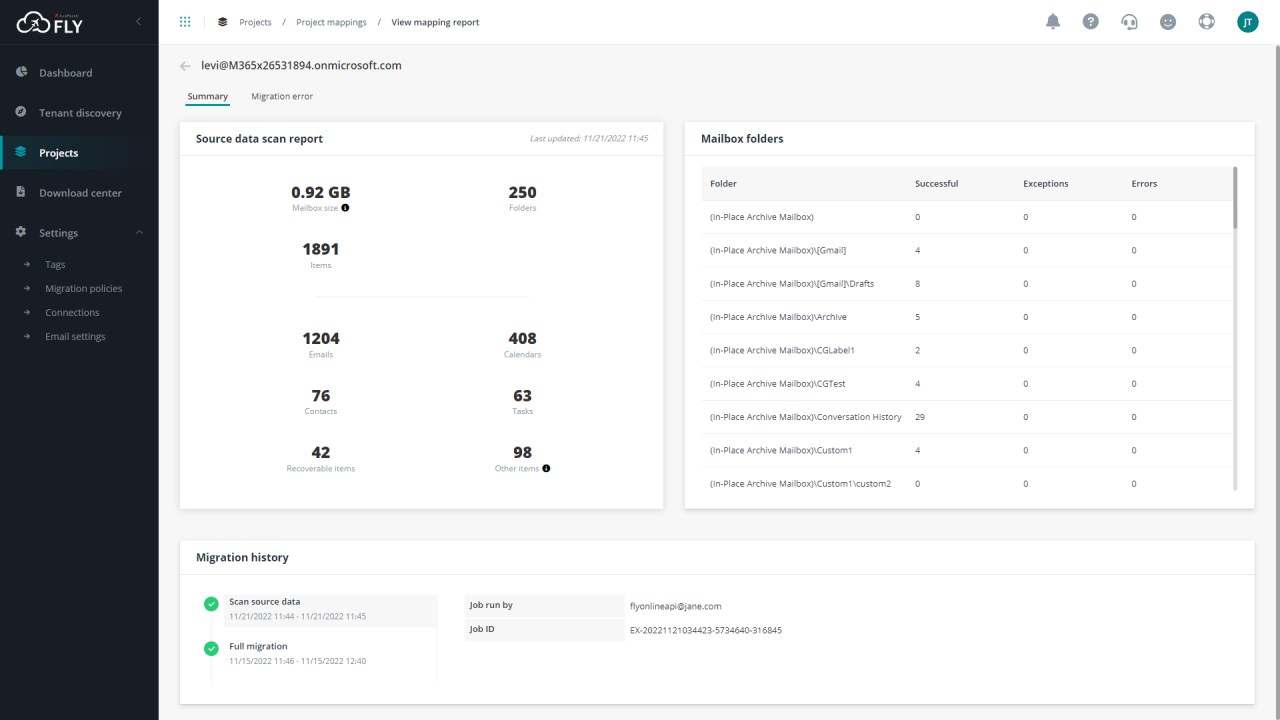Collapse the Settings menu chevron
This screenshot has width=1280, height=720.
point(139,233)
